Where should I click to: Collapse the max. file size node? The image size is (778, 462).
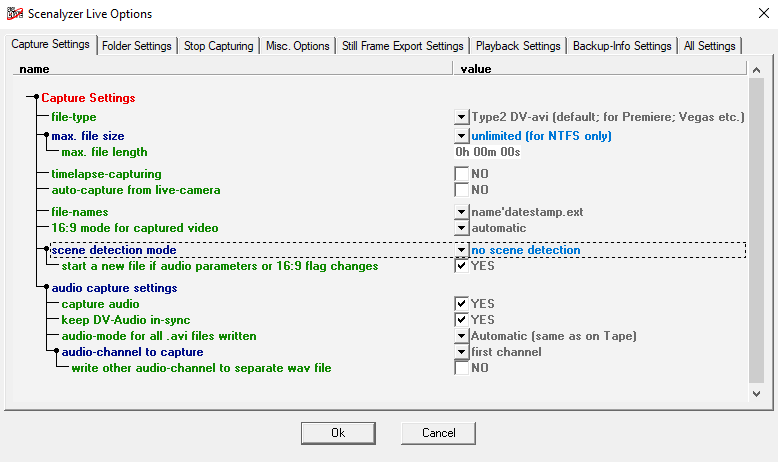(x=45, y=136)
